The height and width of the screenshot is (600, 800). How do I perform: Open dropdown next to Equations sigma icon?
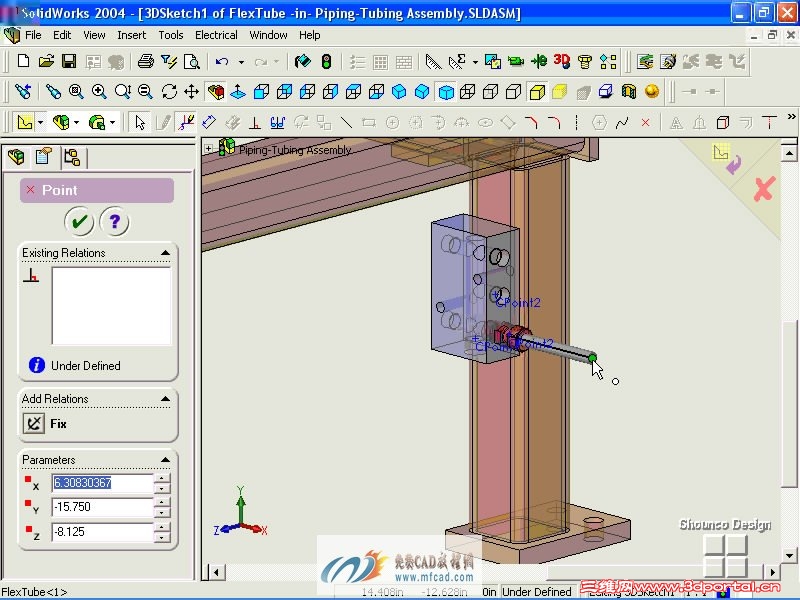[x=475, y=62]
